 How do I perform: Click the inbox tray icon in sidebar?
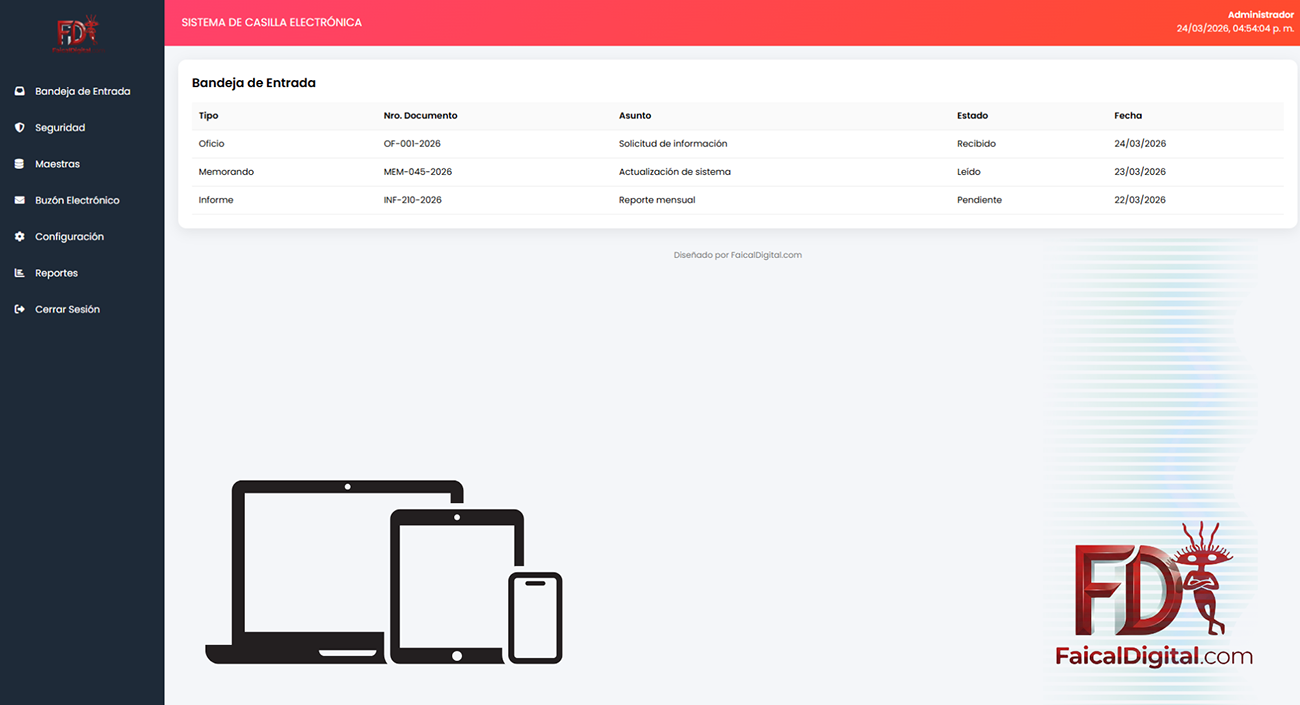(19, 91)
